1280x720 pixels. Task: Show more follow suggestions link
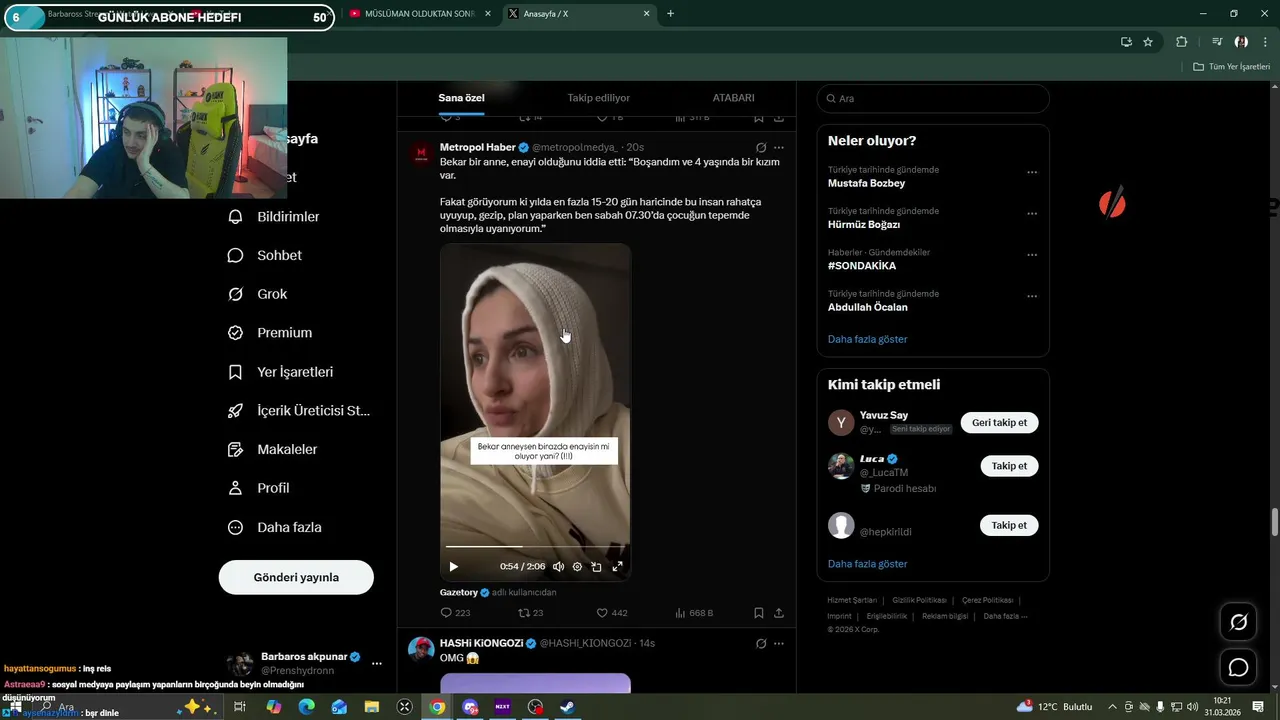coord(868,564)
